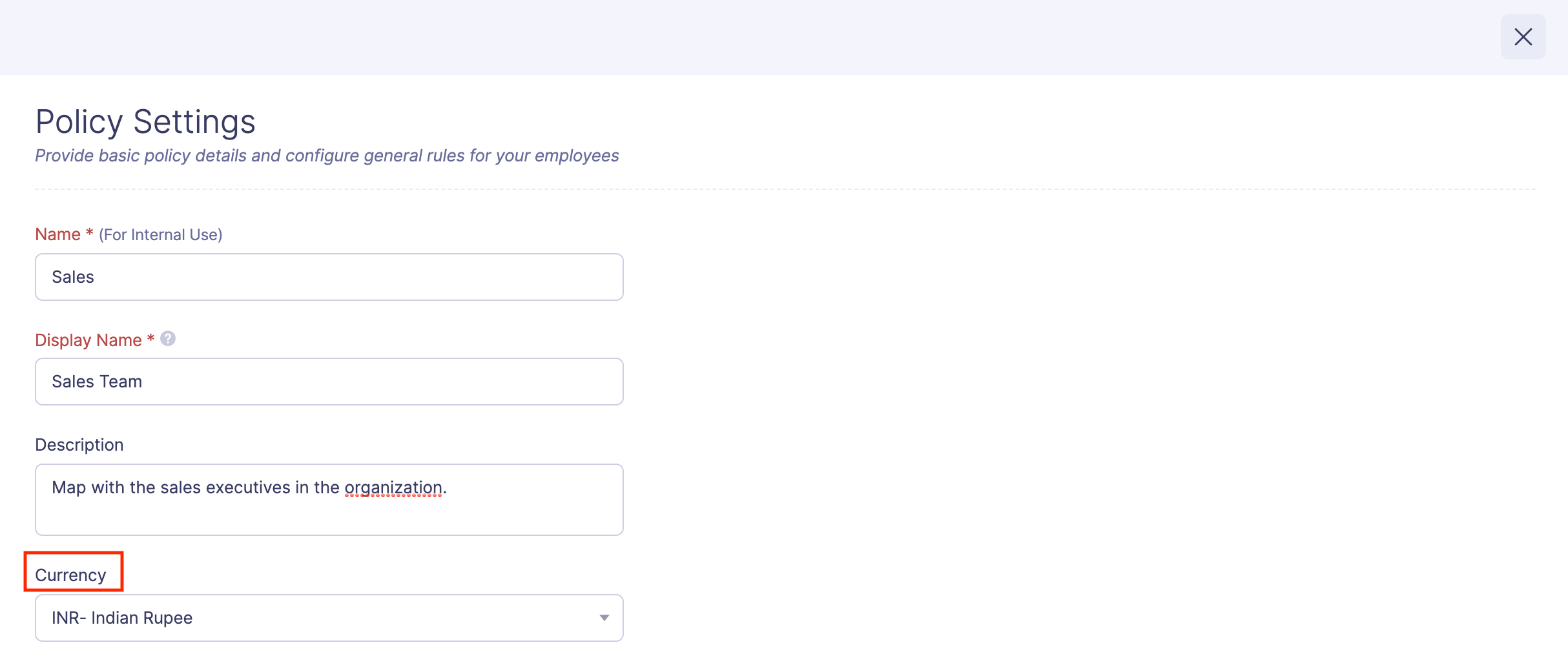This screenshot has width=1568, height=656.
Task: Open the INR- Indian Rupee currency dropdown
Action: pos(329,618)
